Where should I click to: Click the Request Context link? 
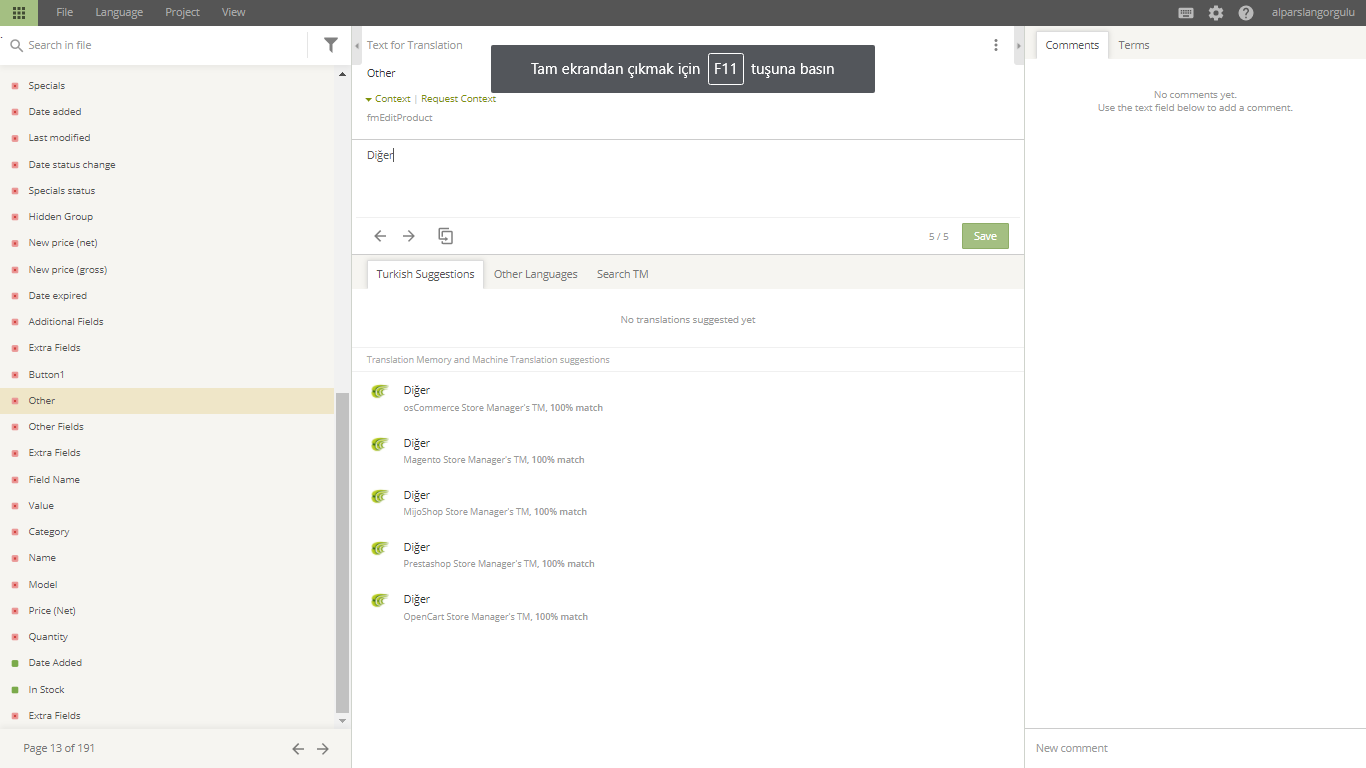(458, 99)
